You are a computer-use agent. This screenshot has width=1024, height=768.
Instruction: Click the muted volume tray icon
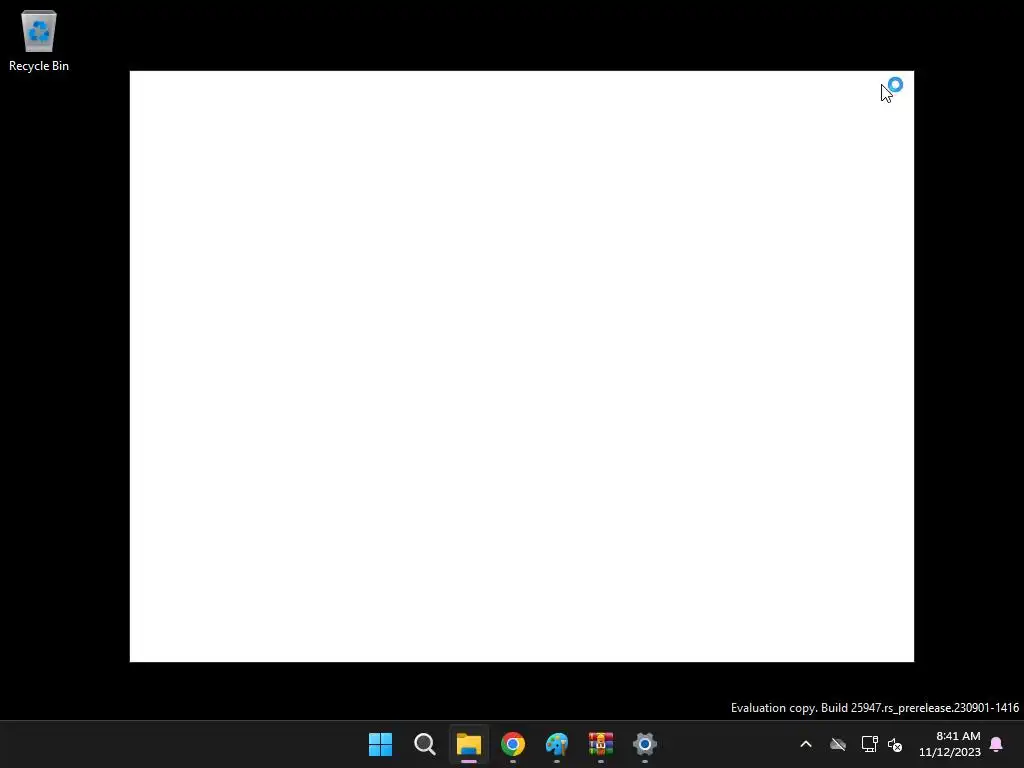click(895, 744)
